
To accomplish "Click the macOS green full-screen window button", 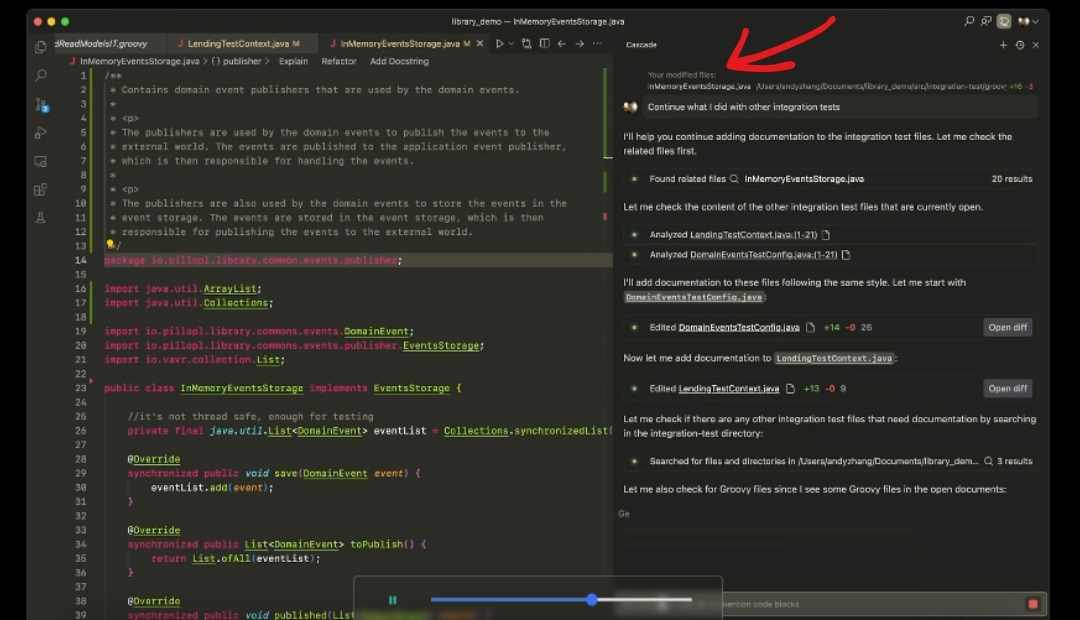I will pos(65,21).
